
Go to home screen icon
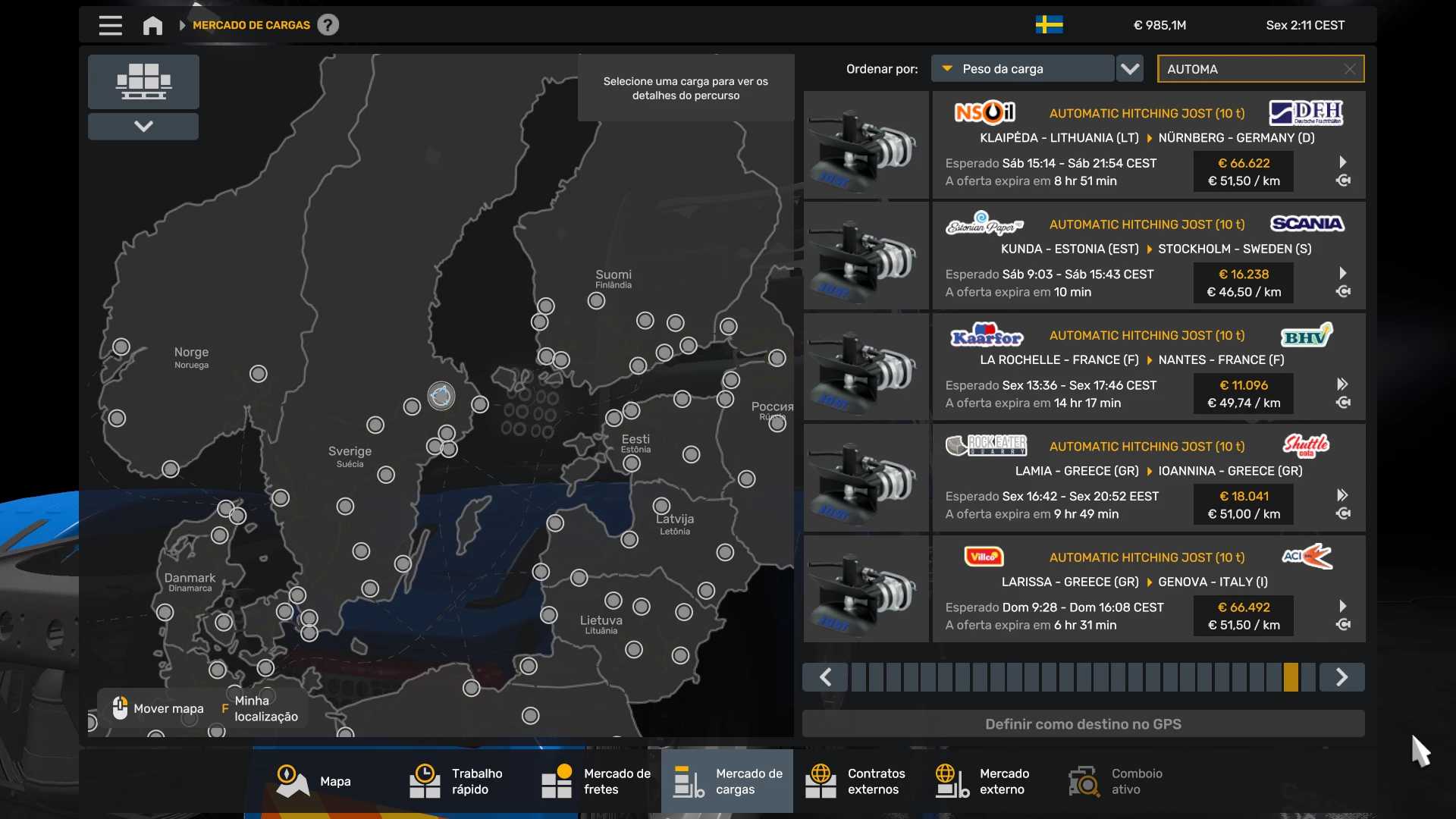[x=152, y=25]
